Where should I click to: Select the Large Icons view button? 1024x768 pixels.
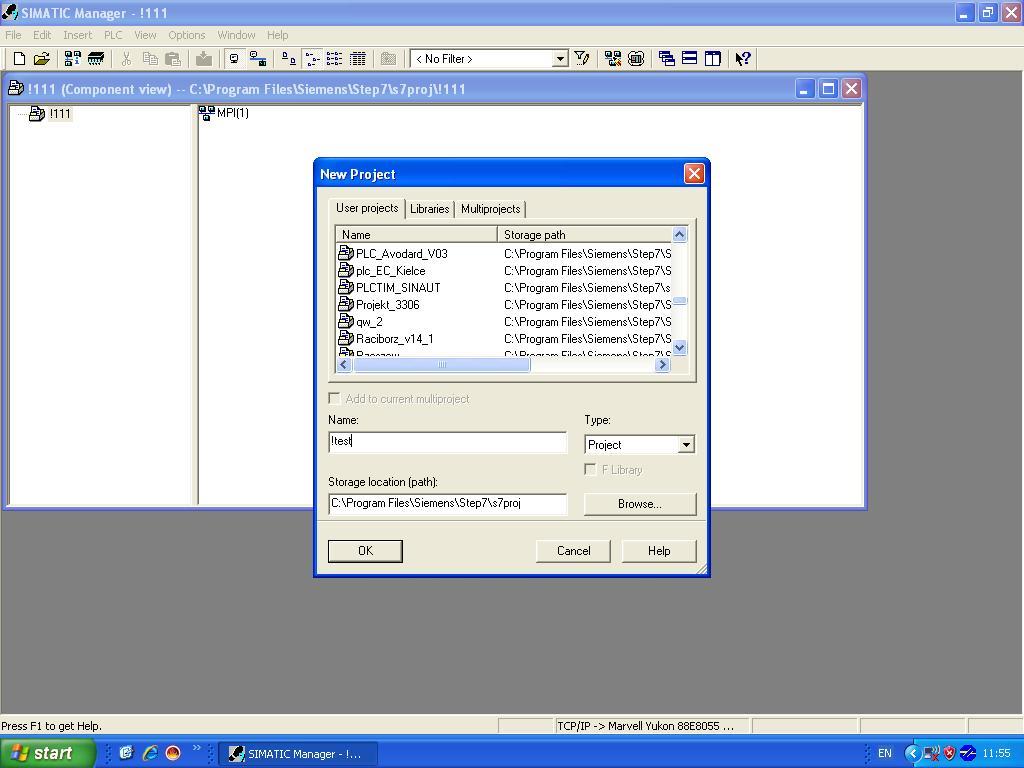point(289,59)
